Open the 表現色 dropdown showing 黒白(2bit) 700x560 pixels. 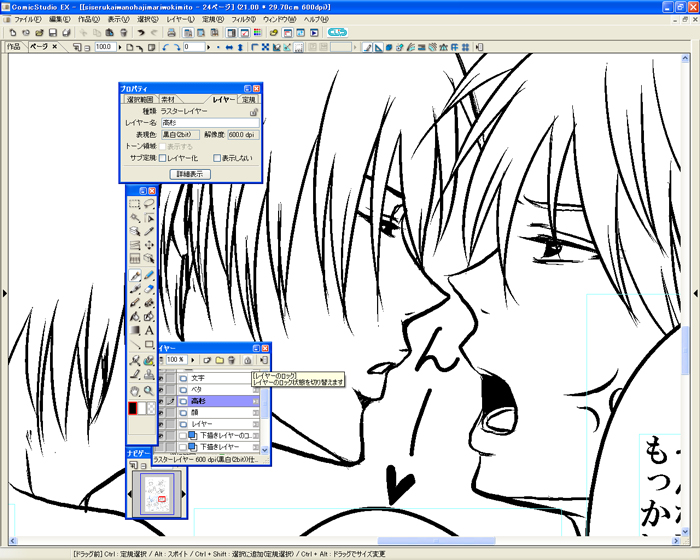(180, 134)
